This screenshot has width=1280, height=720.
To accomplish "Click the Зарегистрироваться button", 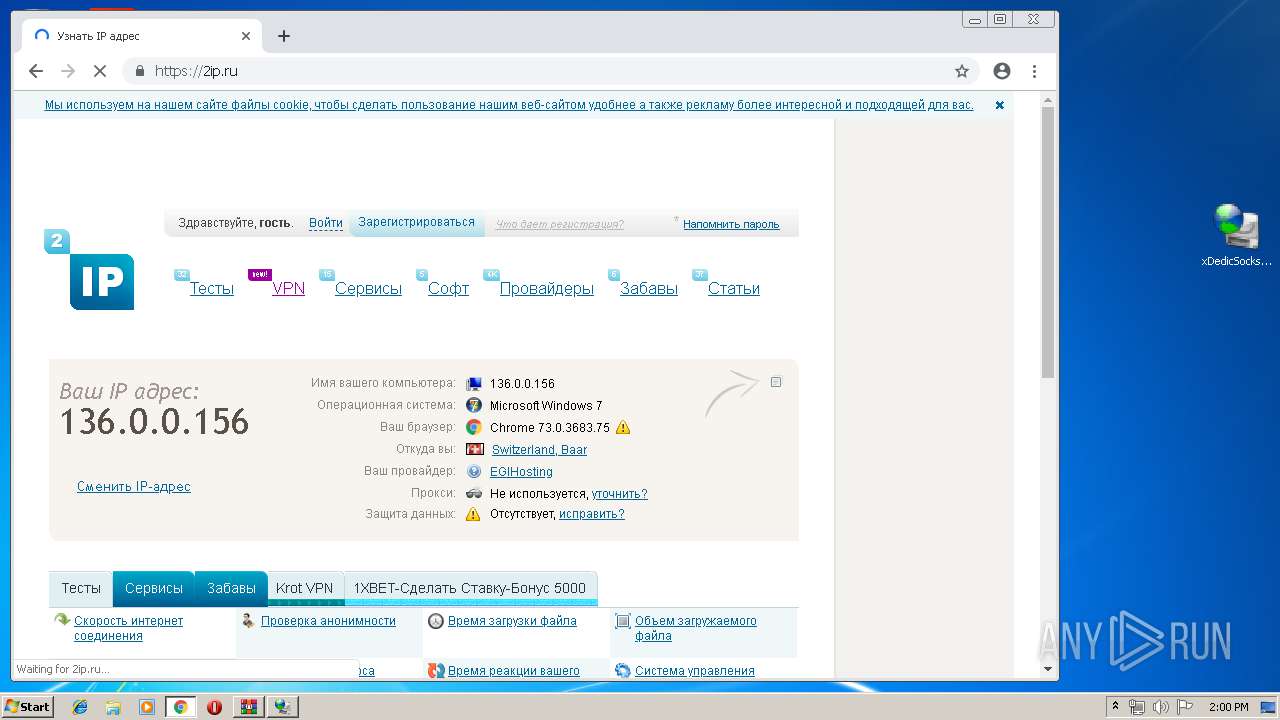I will click(x=416, y=222).
